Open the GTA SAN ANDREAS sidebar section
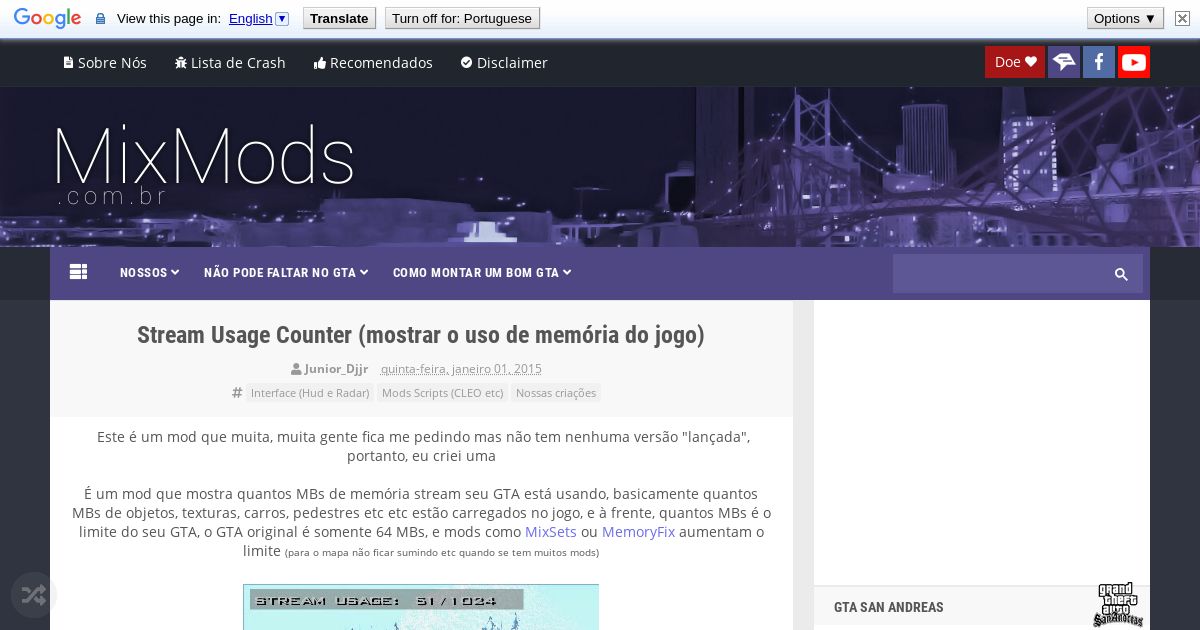This screenshot has height=630, width=1200. click(889, 607)
